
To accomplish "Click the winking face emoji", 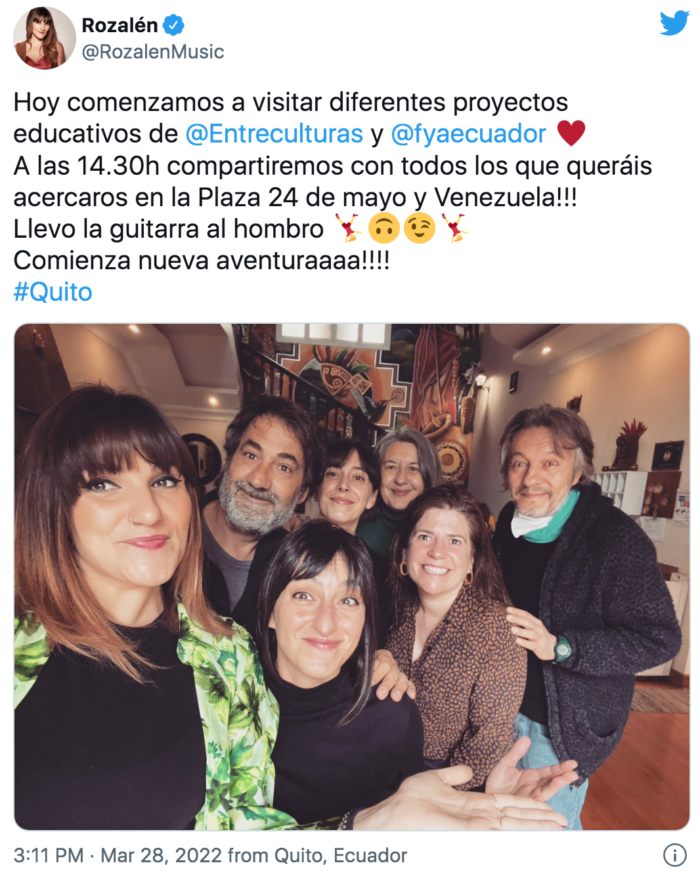I will pos(419,228).
